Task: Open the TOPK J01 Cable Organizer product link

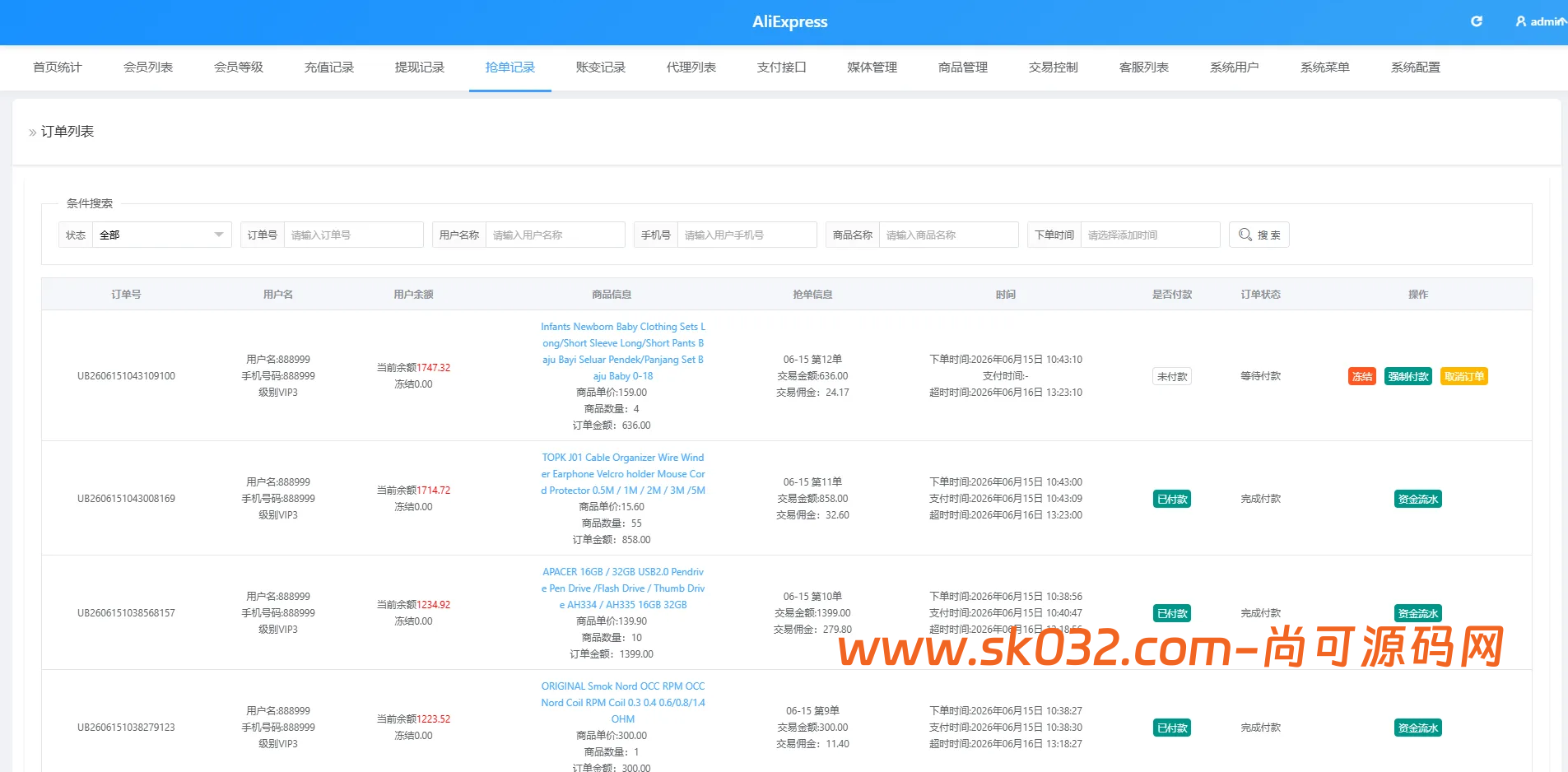Action: 623,474
